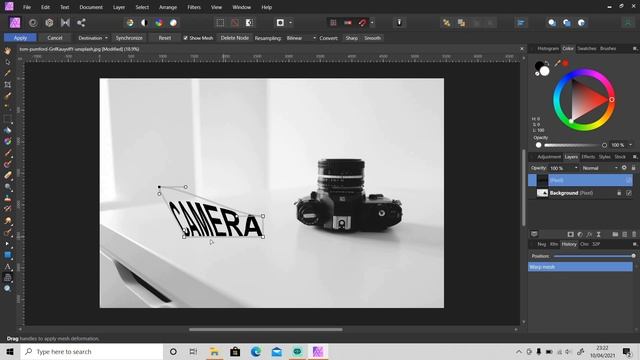The height and width of the screenshot is (360, 640).
Task: Convert node to Sharp
Action: coord(351,38)
